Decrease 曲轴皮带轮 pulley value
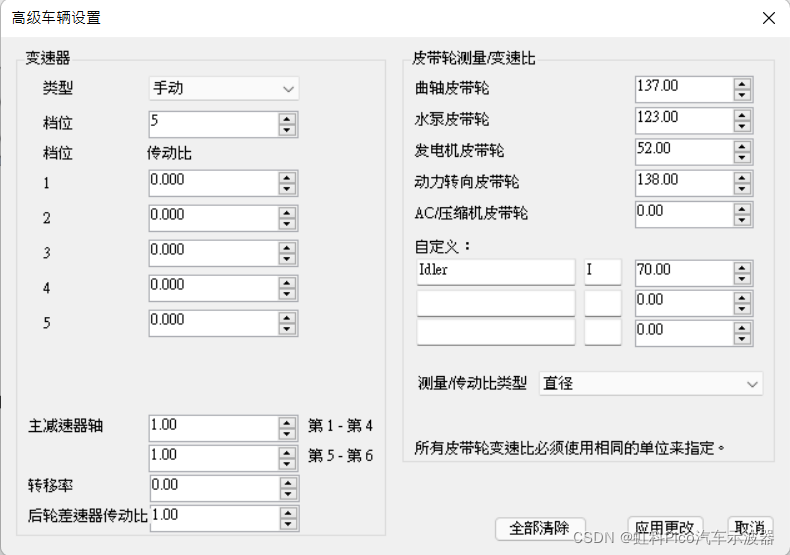 [x=742, y=95]
